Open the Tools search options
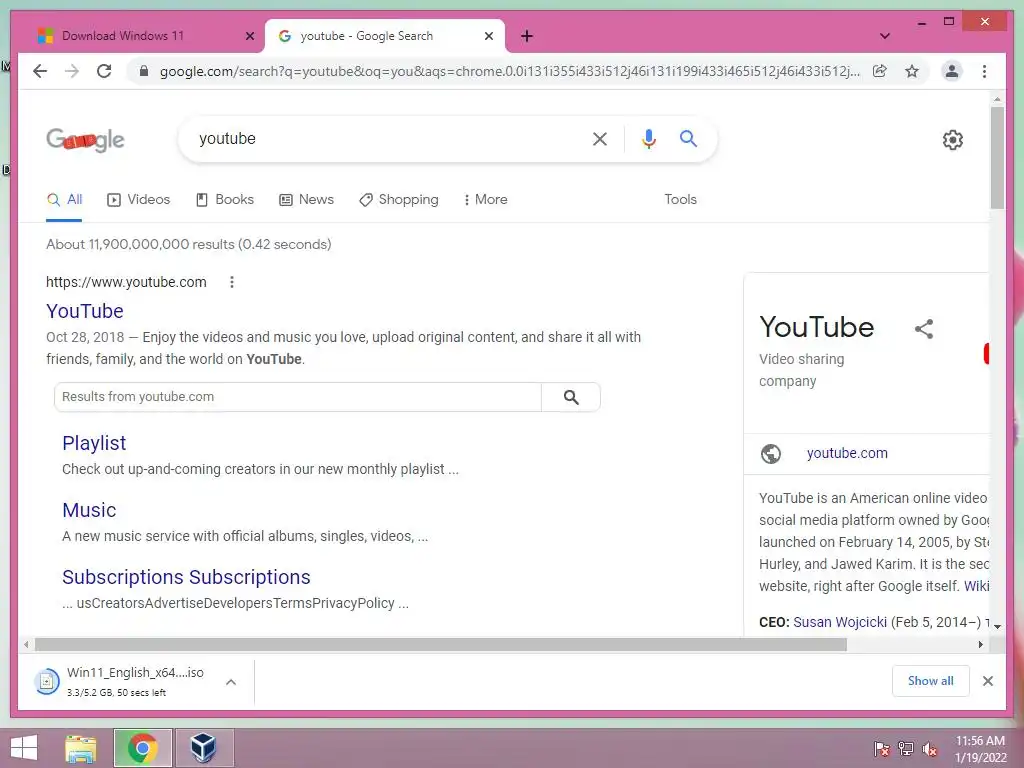 pos(680,199)
